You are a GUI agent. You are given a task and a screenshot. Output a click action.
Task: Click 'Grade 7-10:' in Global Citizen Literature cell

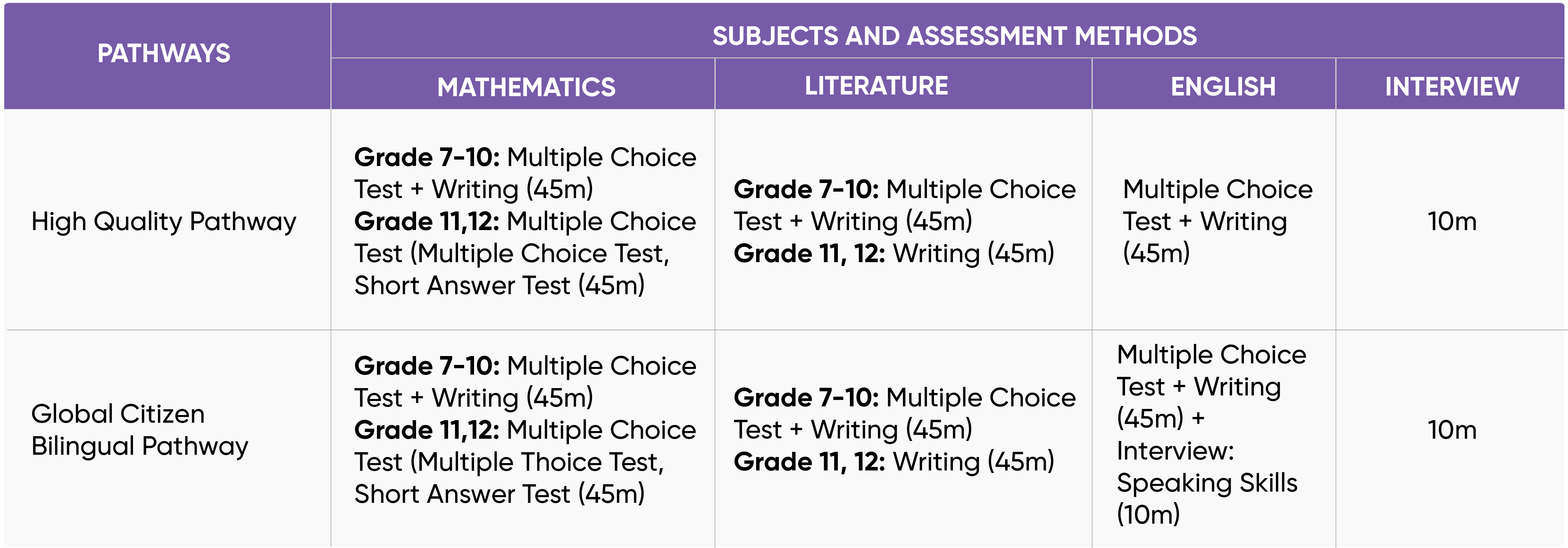click(x=806, y=398)
